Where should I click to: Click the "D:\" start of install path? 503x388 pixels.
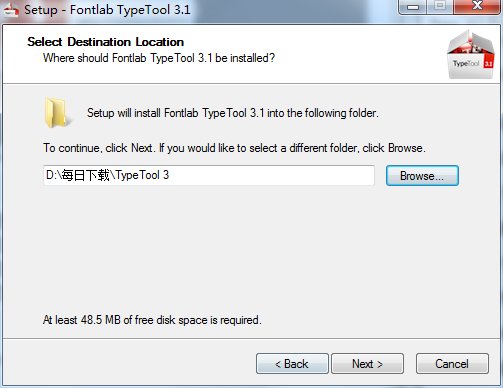(54, 175)
